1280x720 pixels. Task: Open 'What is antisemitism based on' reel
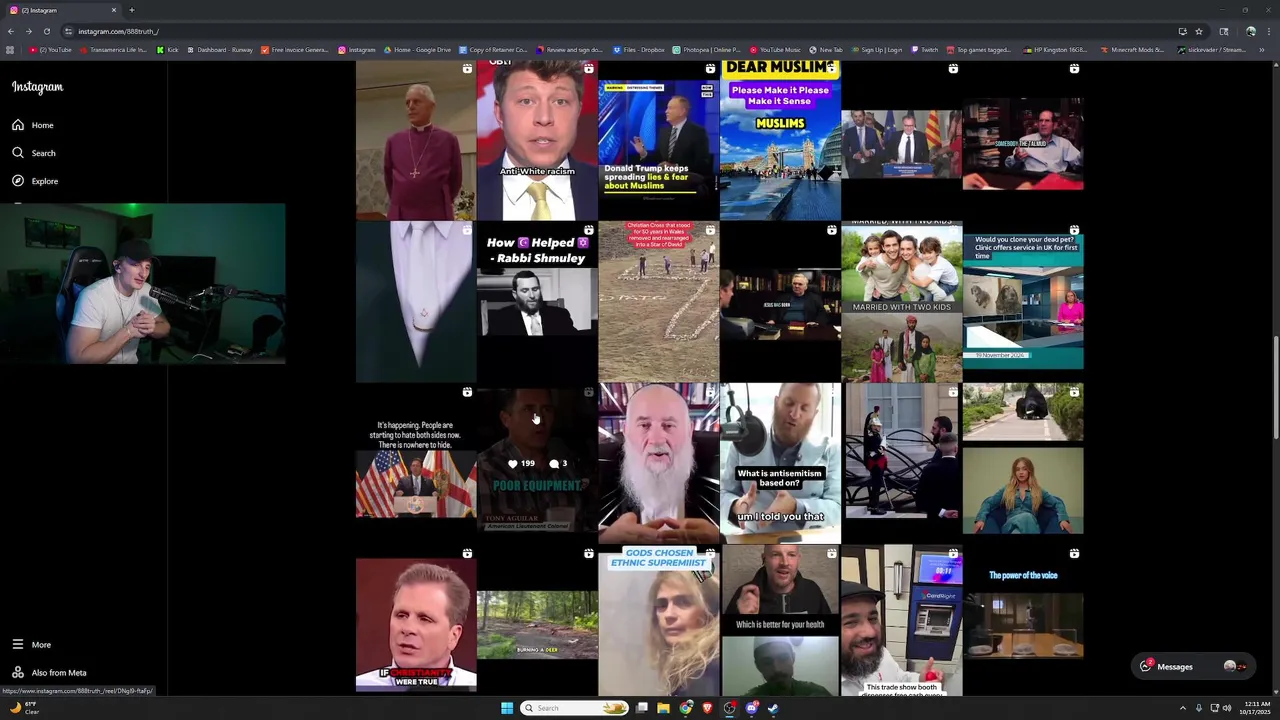coord(780,463)
